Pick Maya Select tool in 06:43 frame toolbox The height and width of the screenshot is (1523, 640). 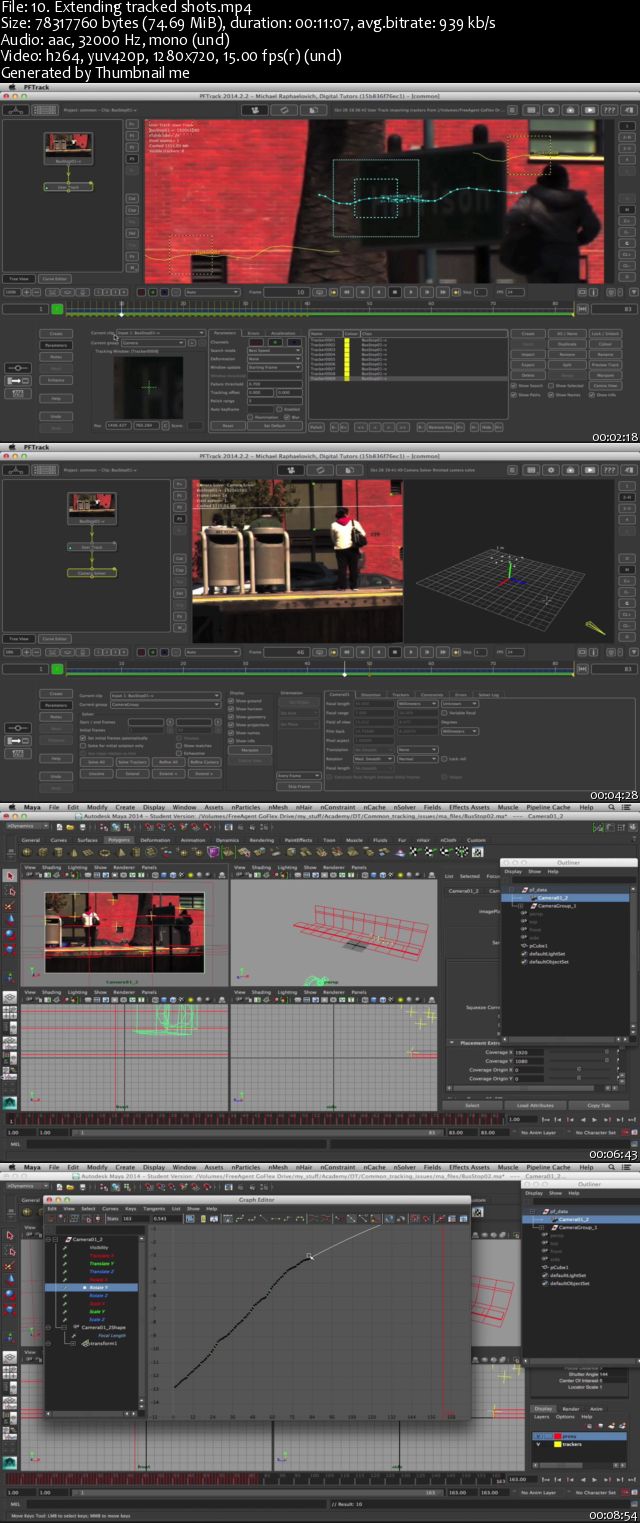(x=9, y=875)
